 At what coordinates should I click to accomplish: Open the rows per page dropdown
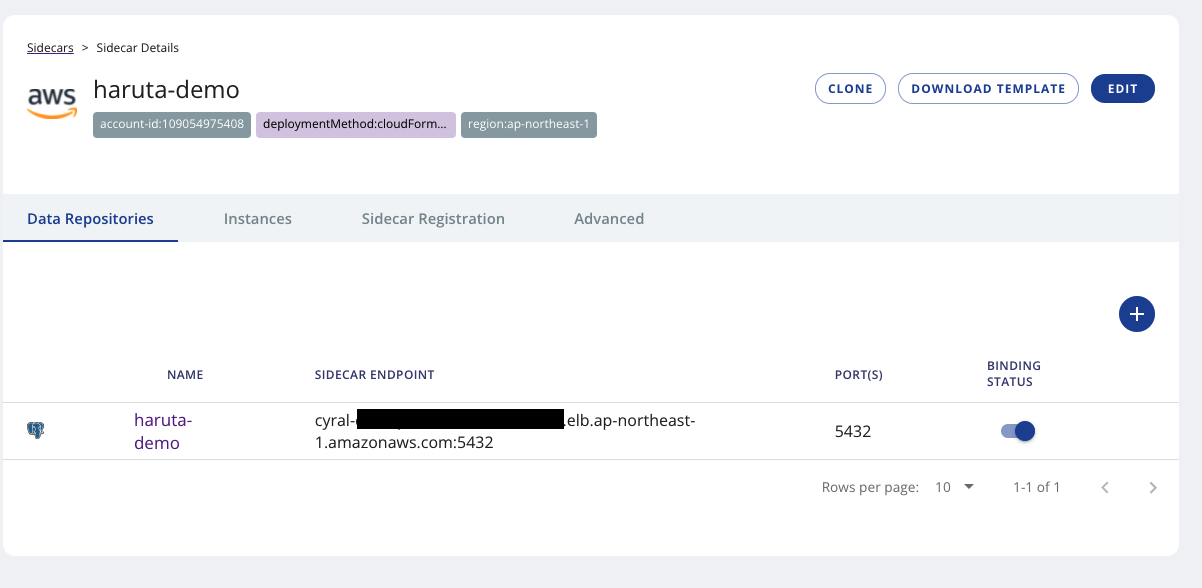point(950,487)
